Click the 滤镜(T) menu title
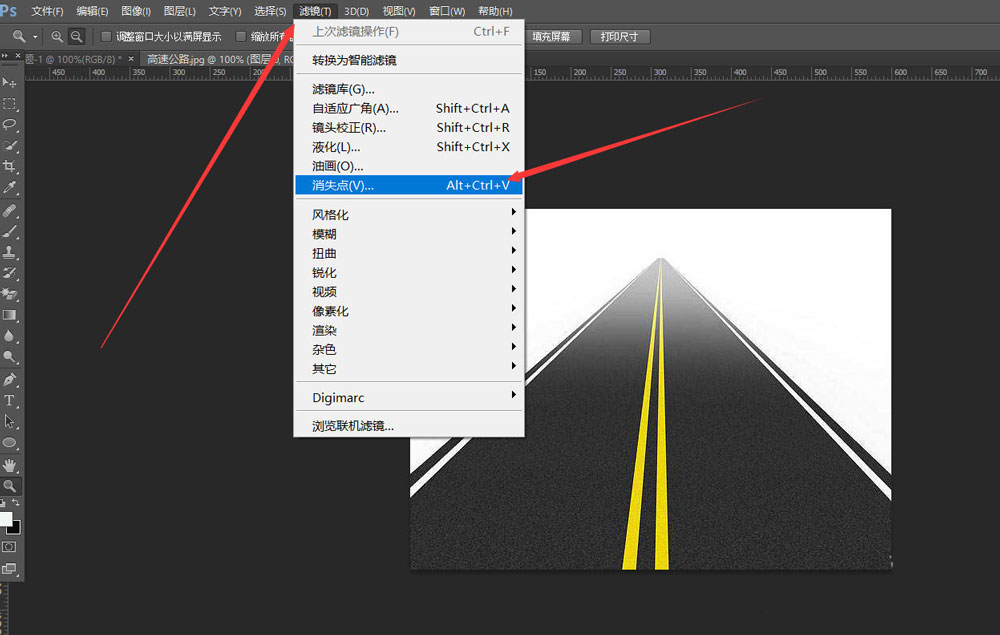Image resolution: width=1000 pixels, height=635 pixels. pos(315,11)
